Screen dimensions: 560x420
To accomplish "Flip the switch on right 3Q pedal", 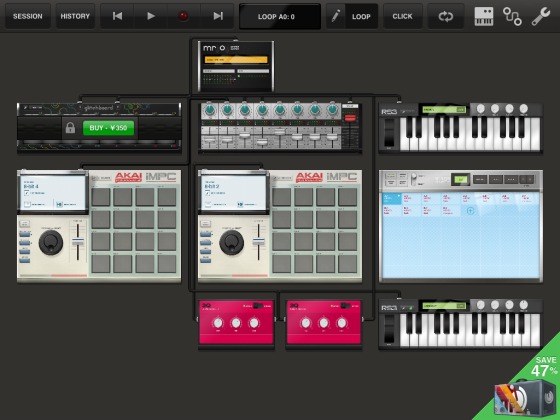I will click(x=345, y=306).
